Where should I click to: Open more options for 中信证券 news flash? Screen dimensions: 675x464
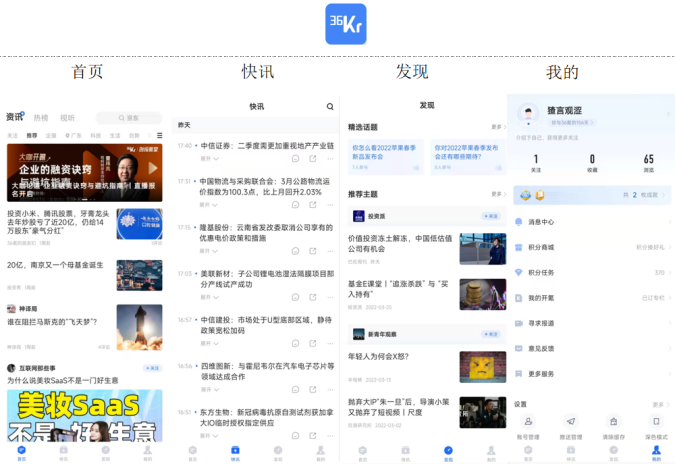point(330,159)
